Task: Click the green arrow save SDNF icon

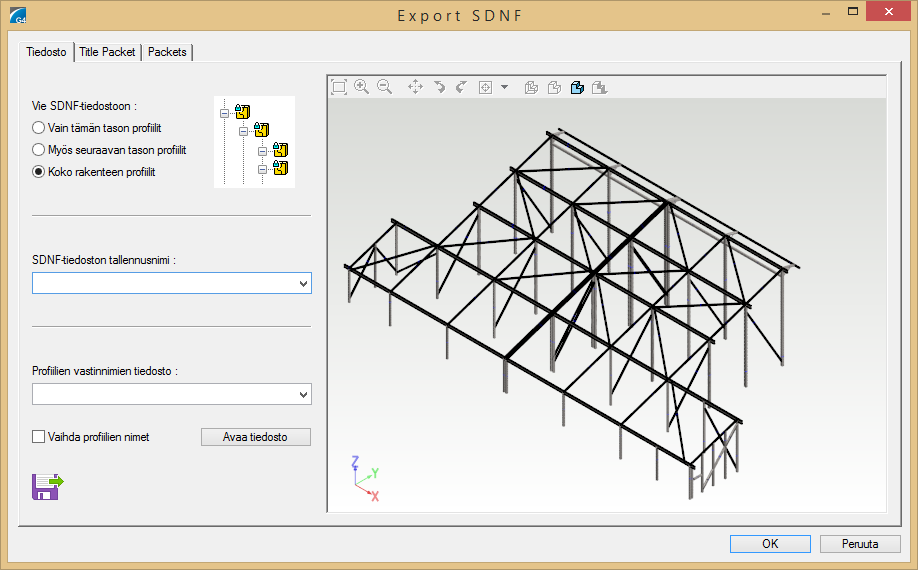Action: click(47, 486)
